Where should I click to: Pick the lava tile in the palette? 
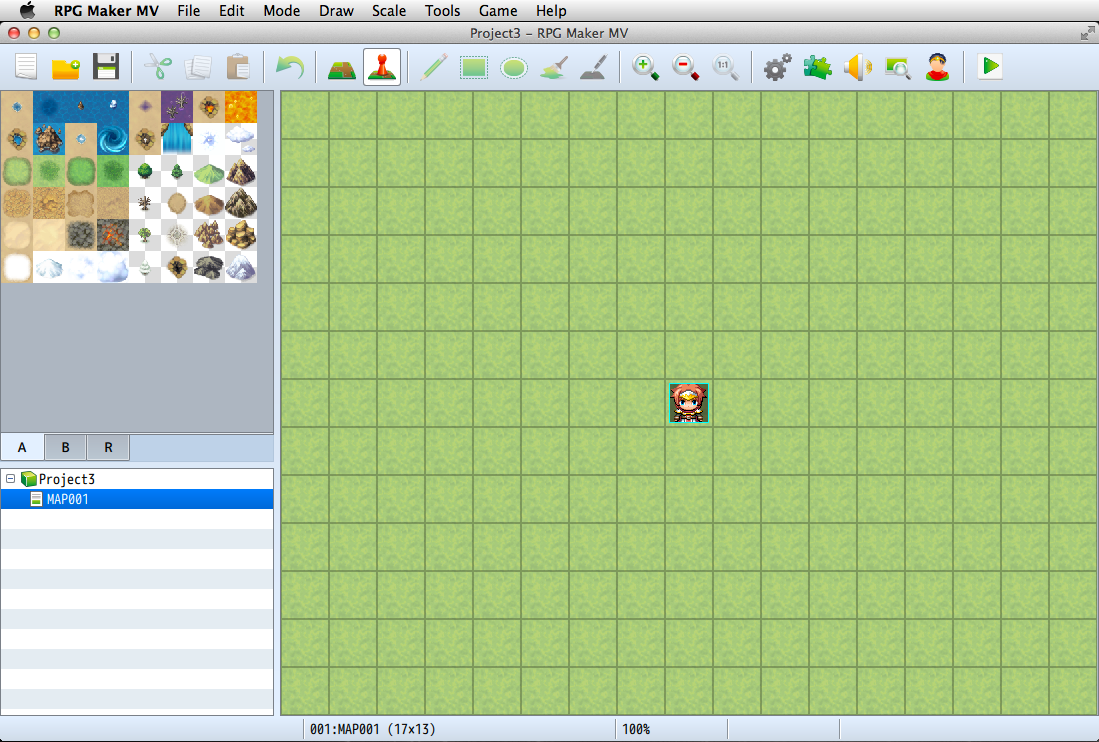click(241, 107)
